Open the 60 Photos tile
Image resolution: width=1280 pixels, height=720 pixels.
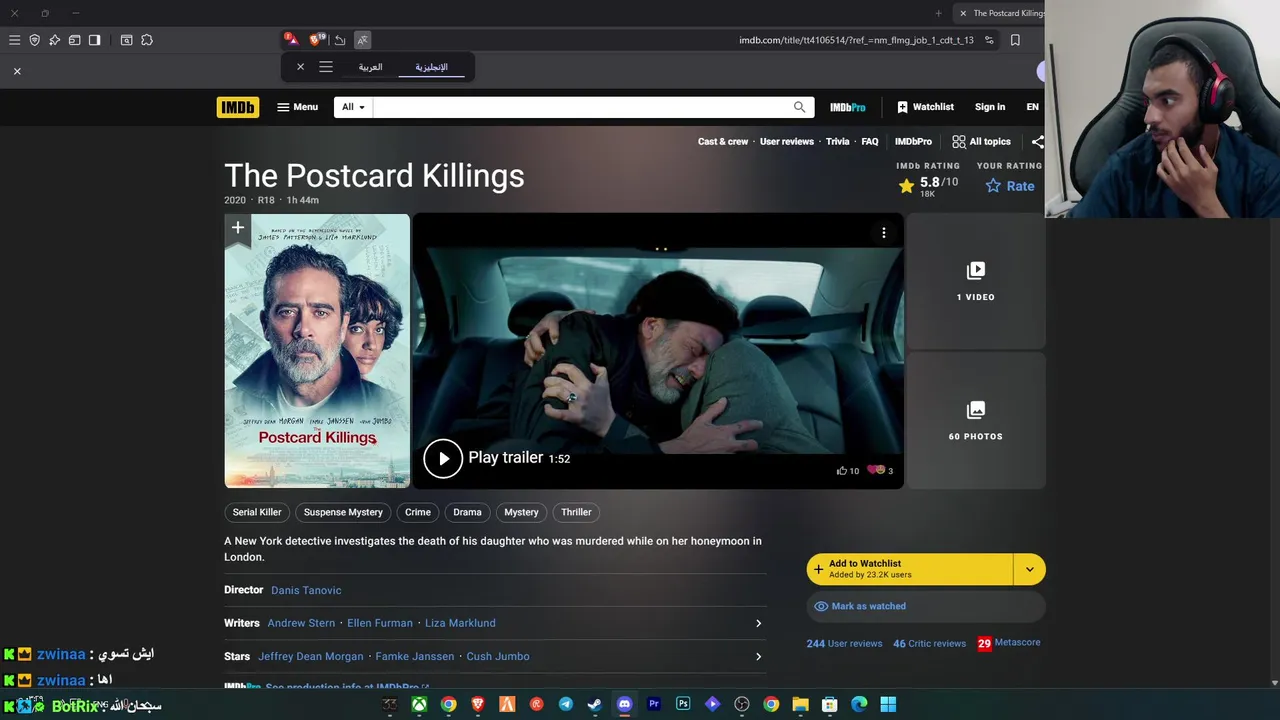point(975,421)
